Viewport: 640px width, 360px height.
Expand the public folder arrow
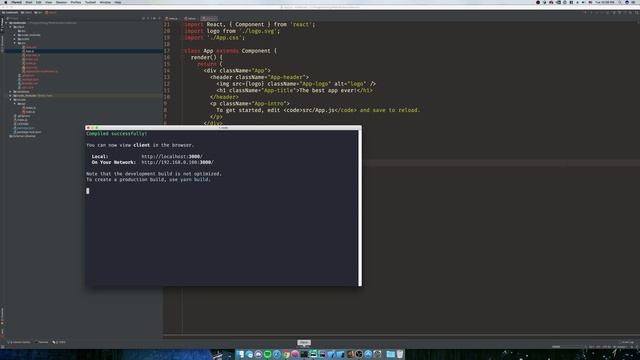point(14,39)
